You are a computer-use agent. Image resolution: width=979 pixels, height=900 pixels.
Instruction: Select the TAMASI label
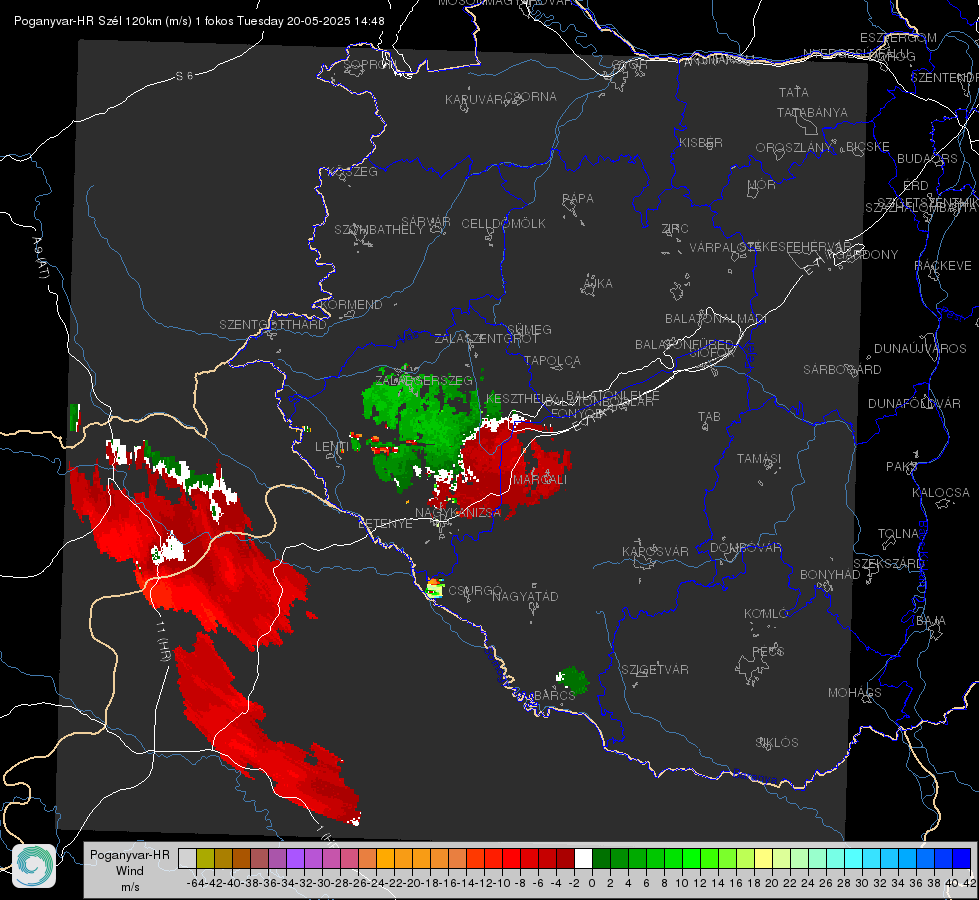click(759, 459)
